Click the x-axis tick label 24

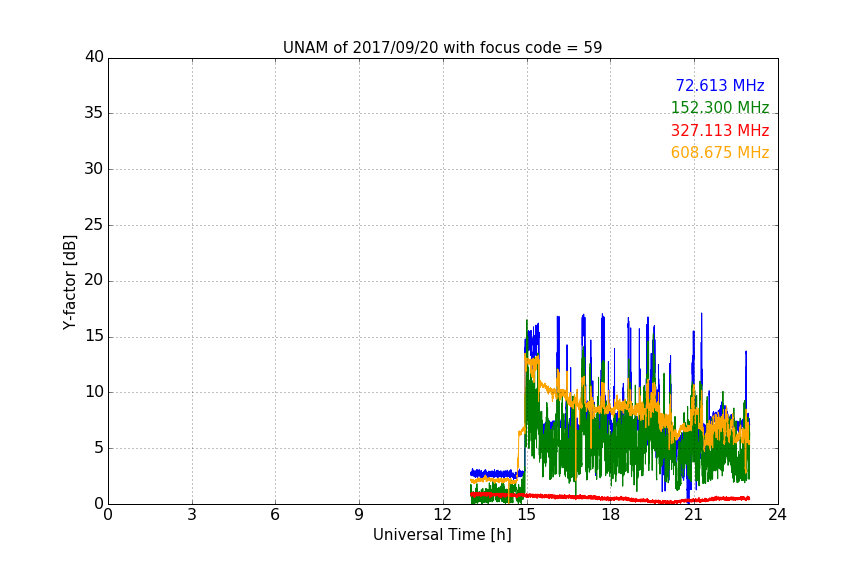pyautogui.click(x=777, y=515)
